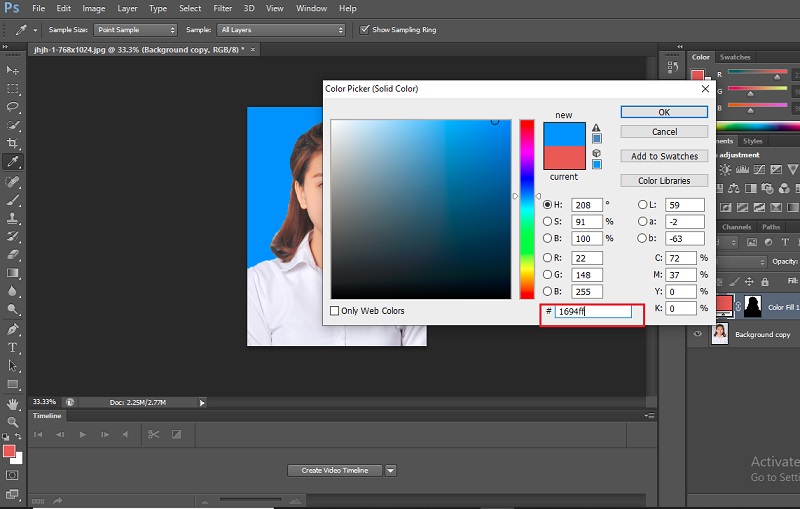
Task: Select the Blur tool
Action: pos(13,291)
